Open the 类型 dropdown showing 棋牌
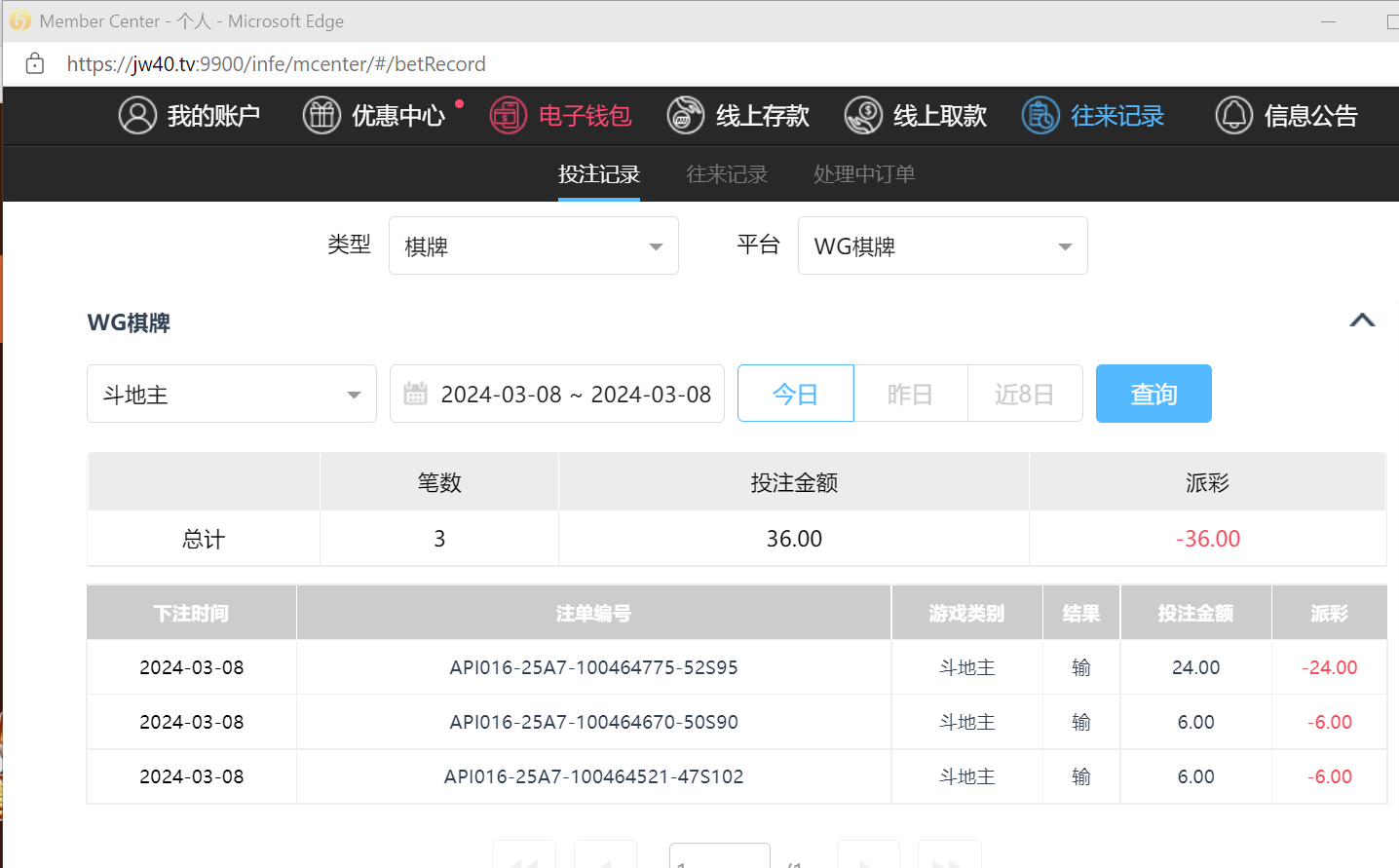Viewport: 1399px width, 868px height. tap(533, 246)
